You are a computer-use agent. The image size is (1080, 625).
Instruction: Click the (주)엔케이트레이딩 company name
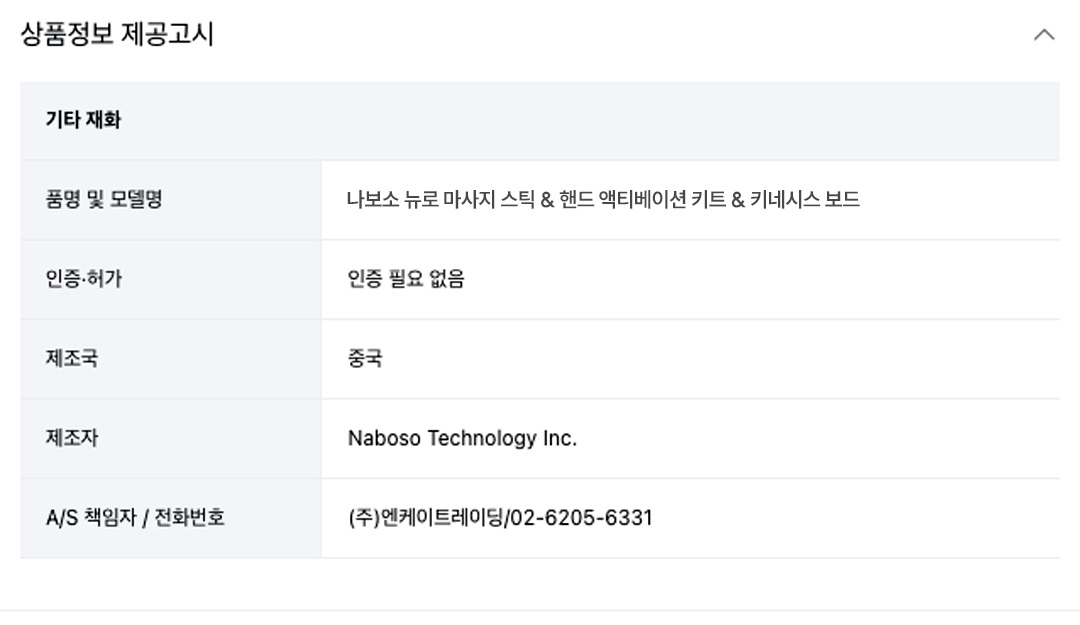(426, 518)
